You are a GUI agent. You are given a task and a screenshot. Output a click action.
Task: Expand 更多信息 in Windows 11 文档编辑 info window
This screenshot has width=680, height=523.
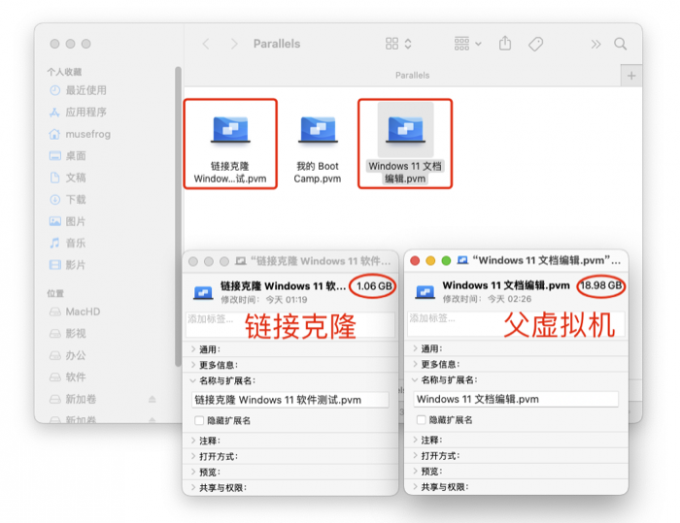click(x=415, y=364)
